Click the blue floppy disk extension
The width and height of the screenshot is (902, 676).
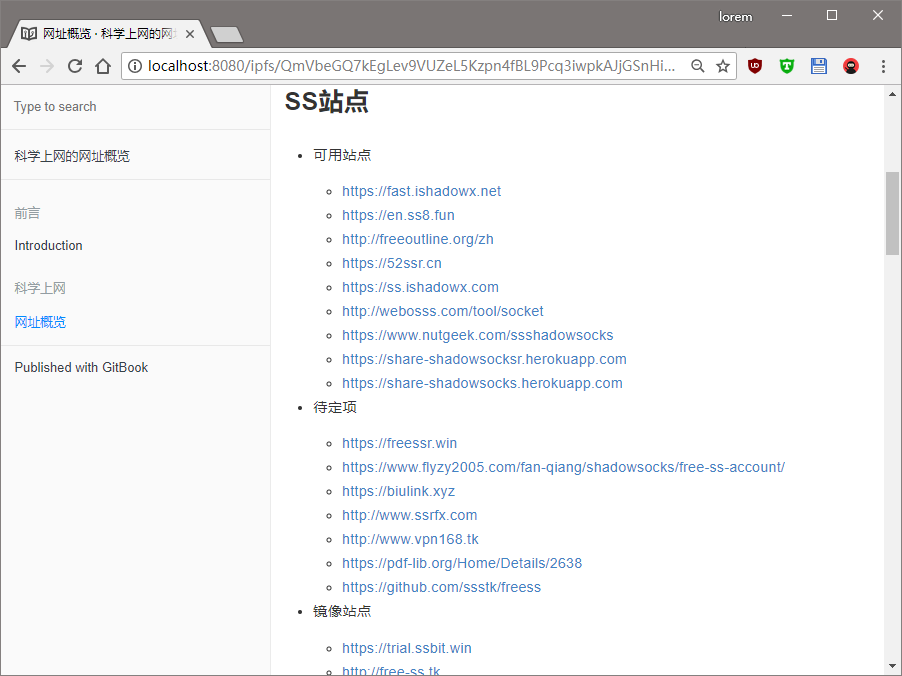(819, 66)
